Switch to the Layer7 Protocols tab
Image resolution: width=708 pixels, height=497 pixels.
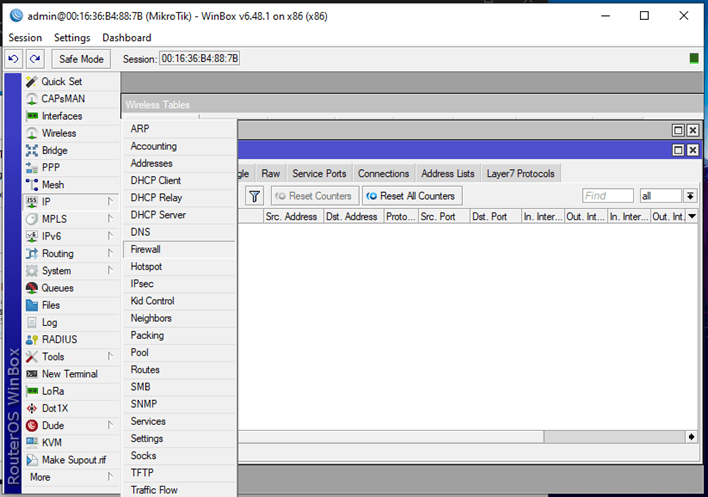click(521, 174)
